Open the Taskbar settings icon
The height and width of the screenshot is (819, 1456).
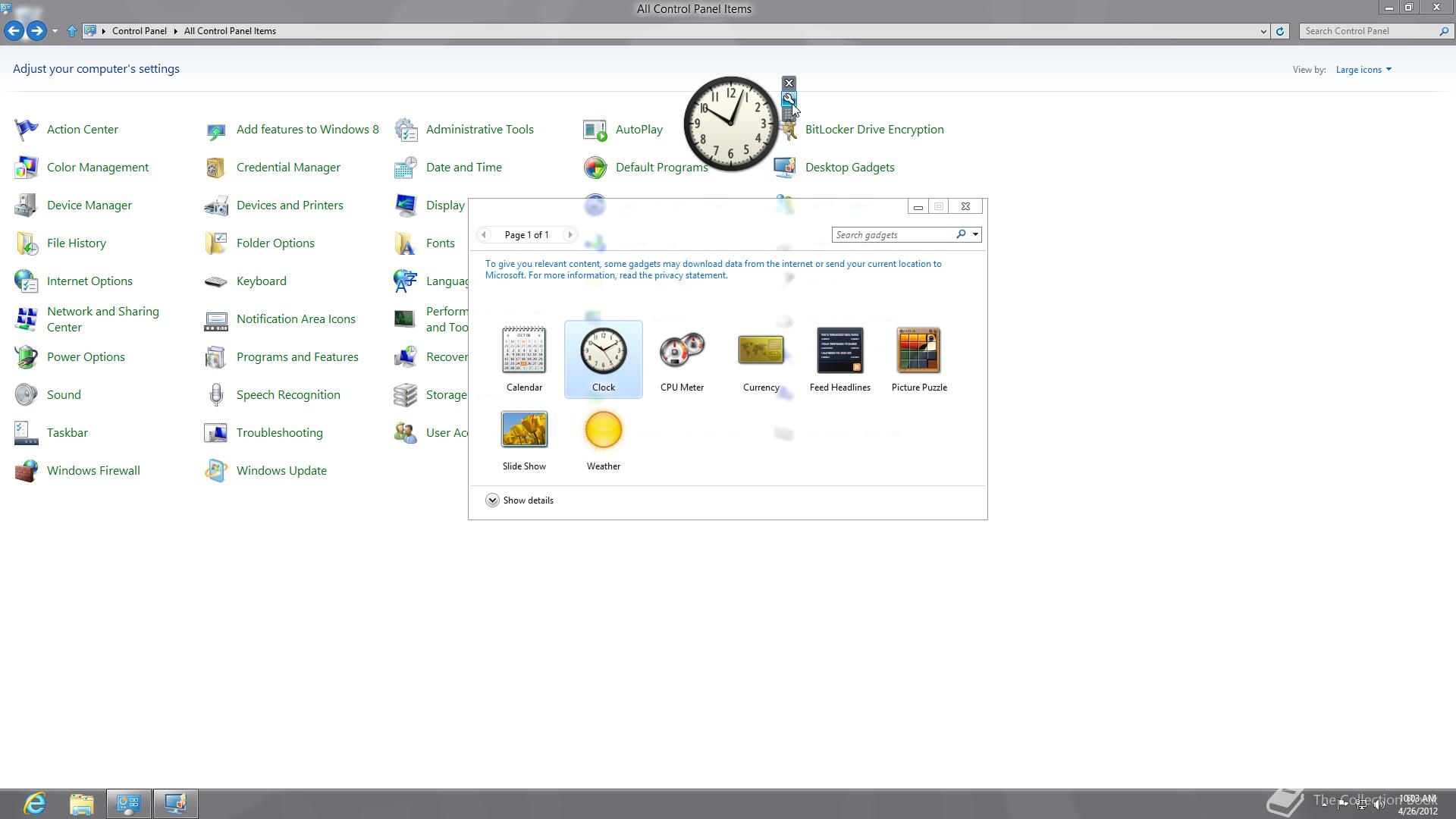[26, 433]
